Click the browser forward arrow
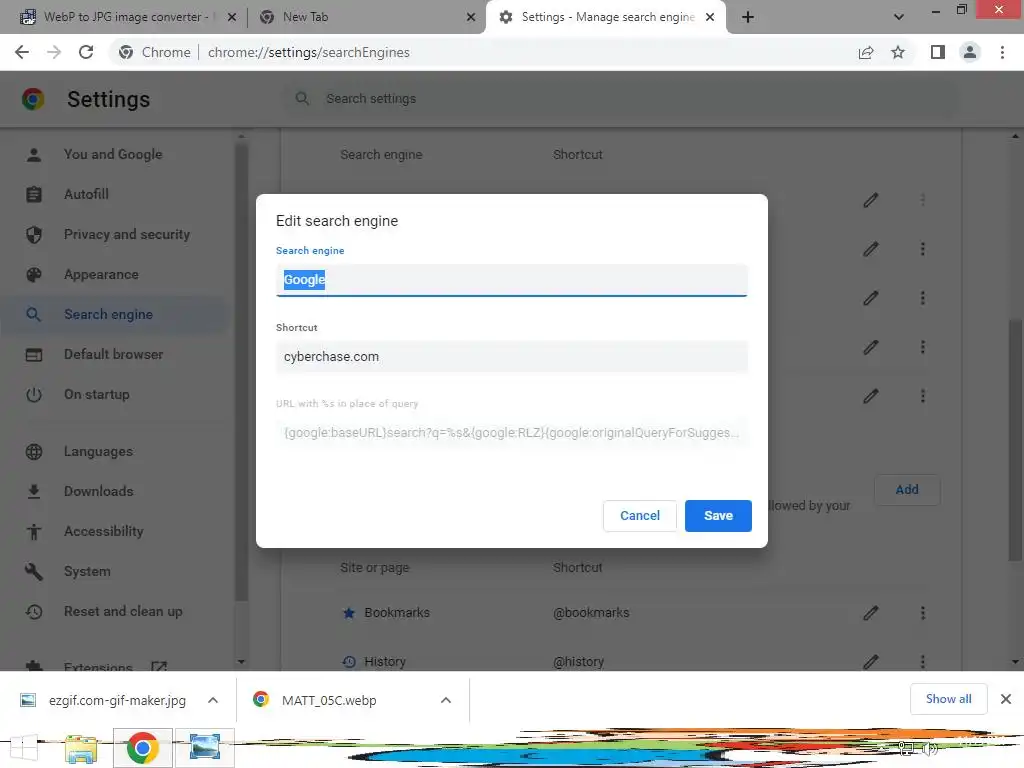 54,52
